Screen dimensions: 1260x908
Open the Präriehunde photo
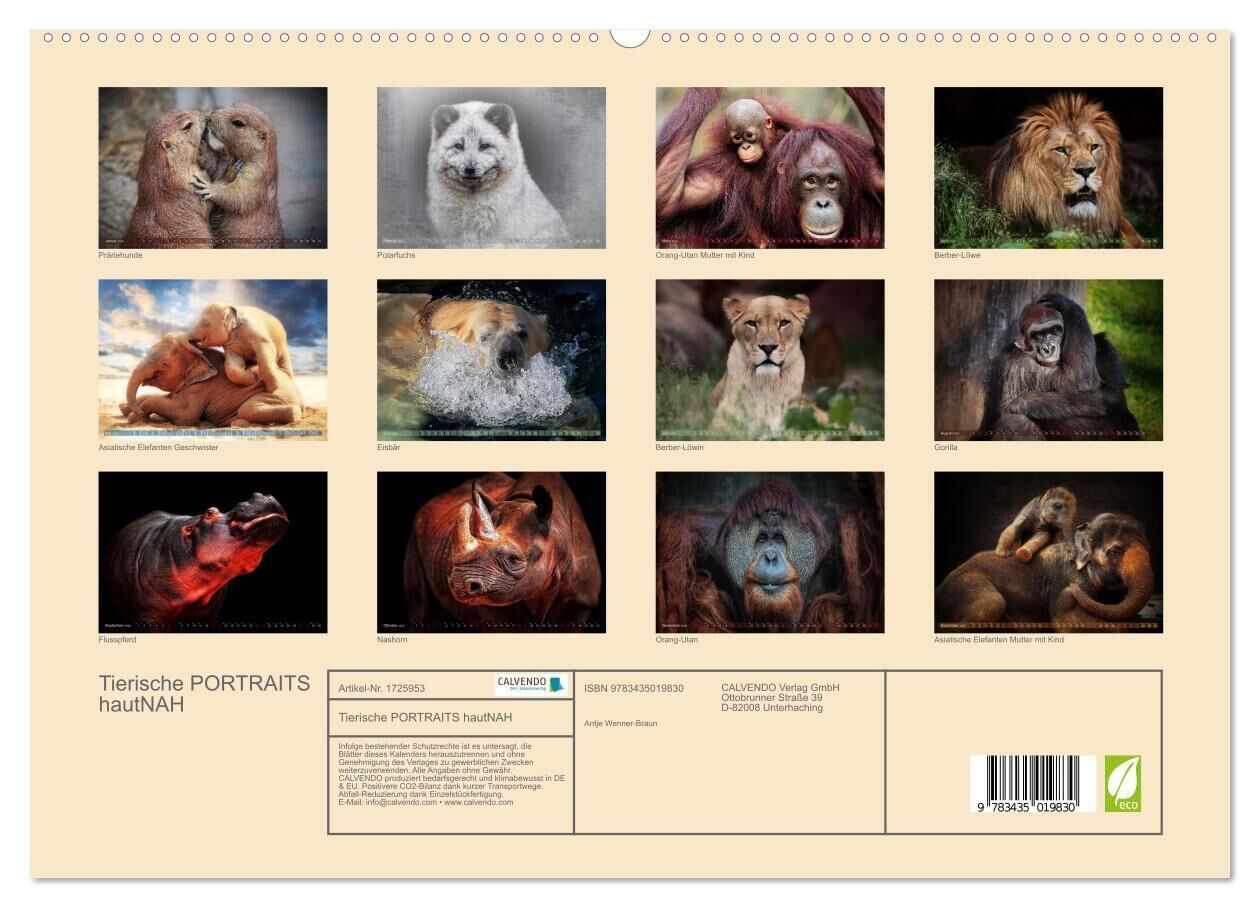(x=213, y=167)
